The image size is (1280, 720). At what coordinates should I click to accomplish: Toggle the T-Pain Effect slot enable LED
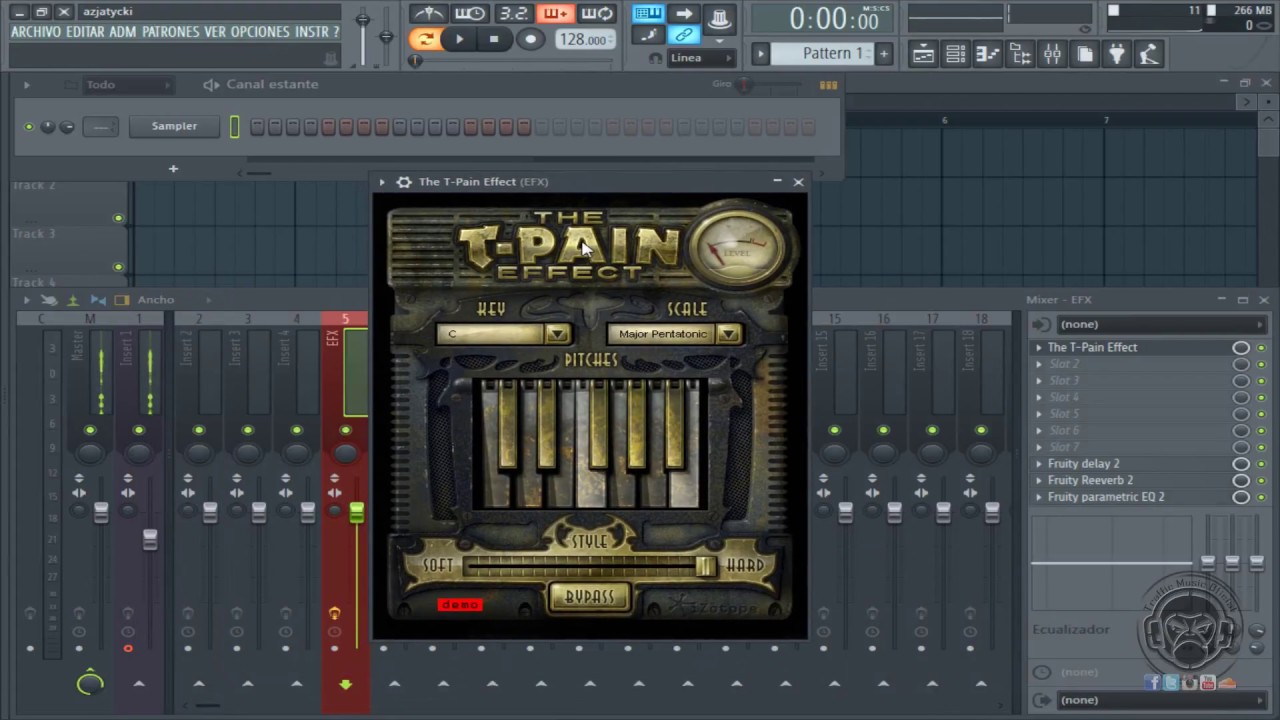click(1261, 348)
